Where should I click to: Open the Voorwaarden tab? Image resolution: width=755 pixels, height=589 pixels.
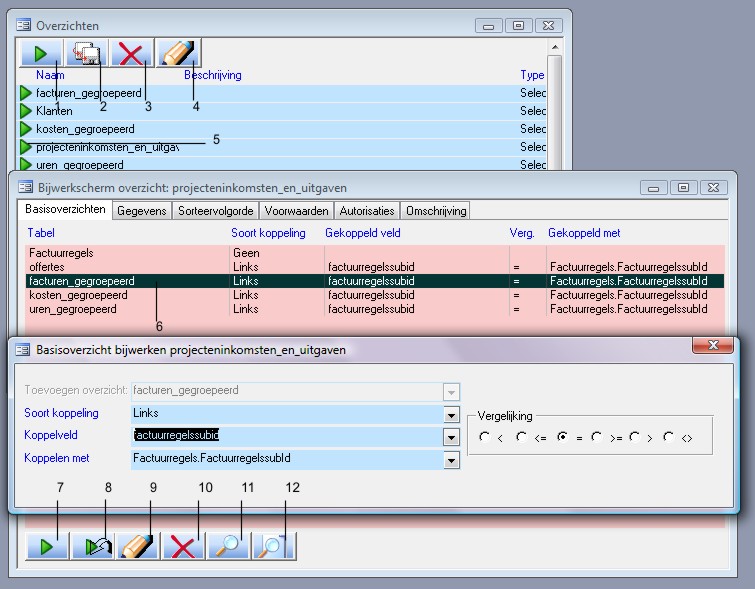[x=297, y=210]
